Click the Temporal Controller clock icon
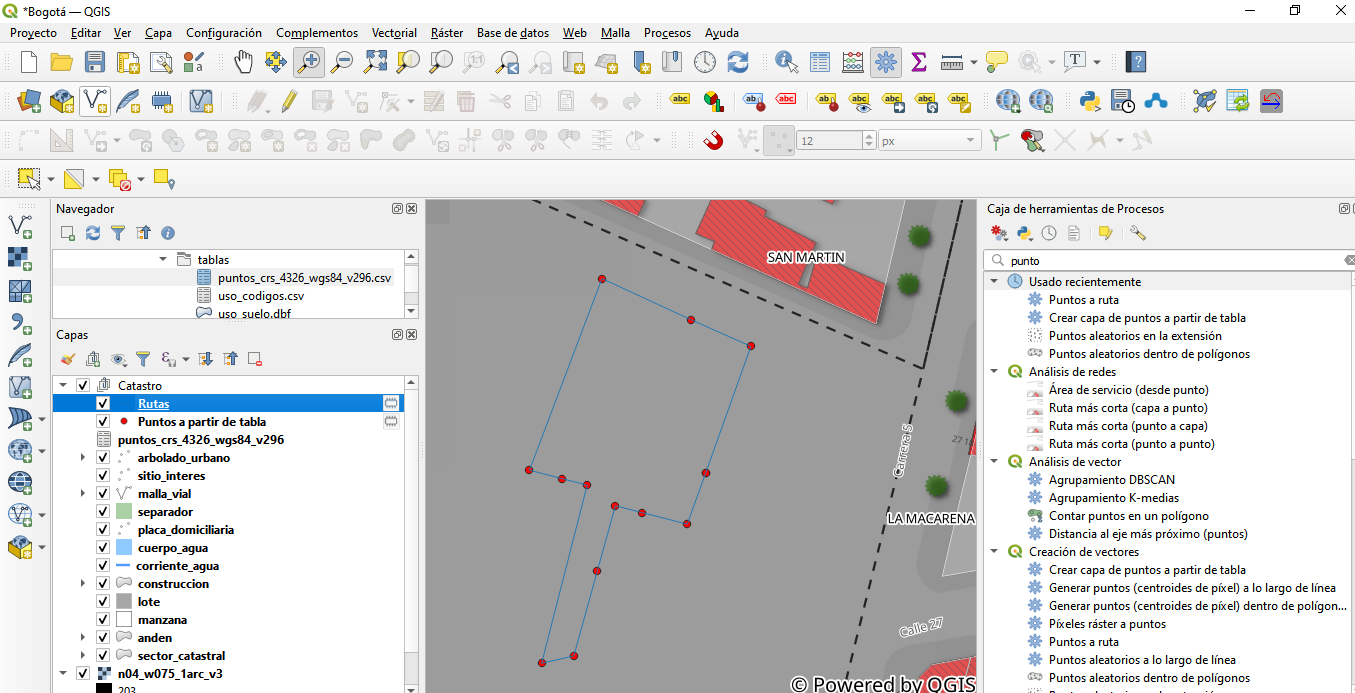The image size is (1355, 693). [x=705, y=62]
